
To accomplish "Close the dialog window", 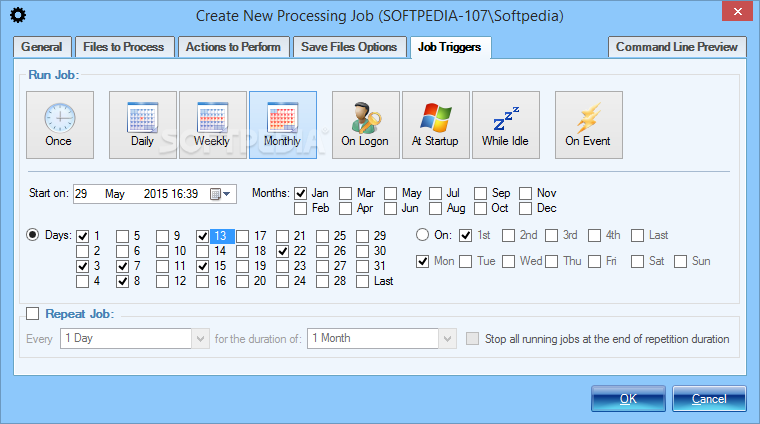I will (x=737, y=11).
